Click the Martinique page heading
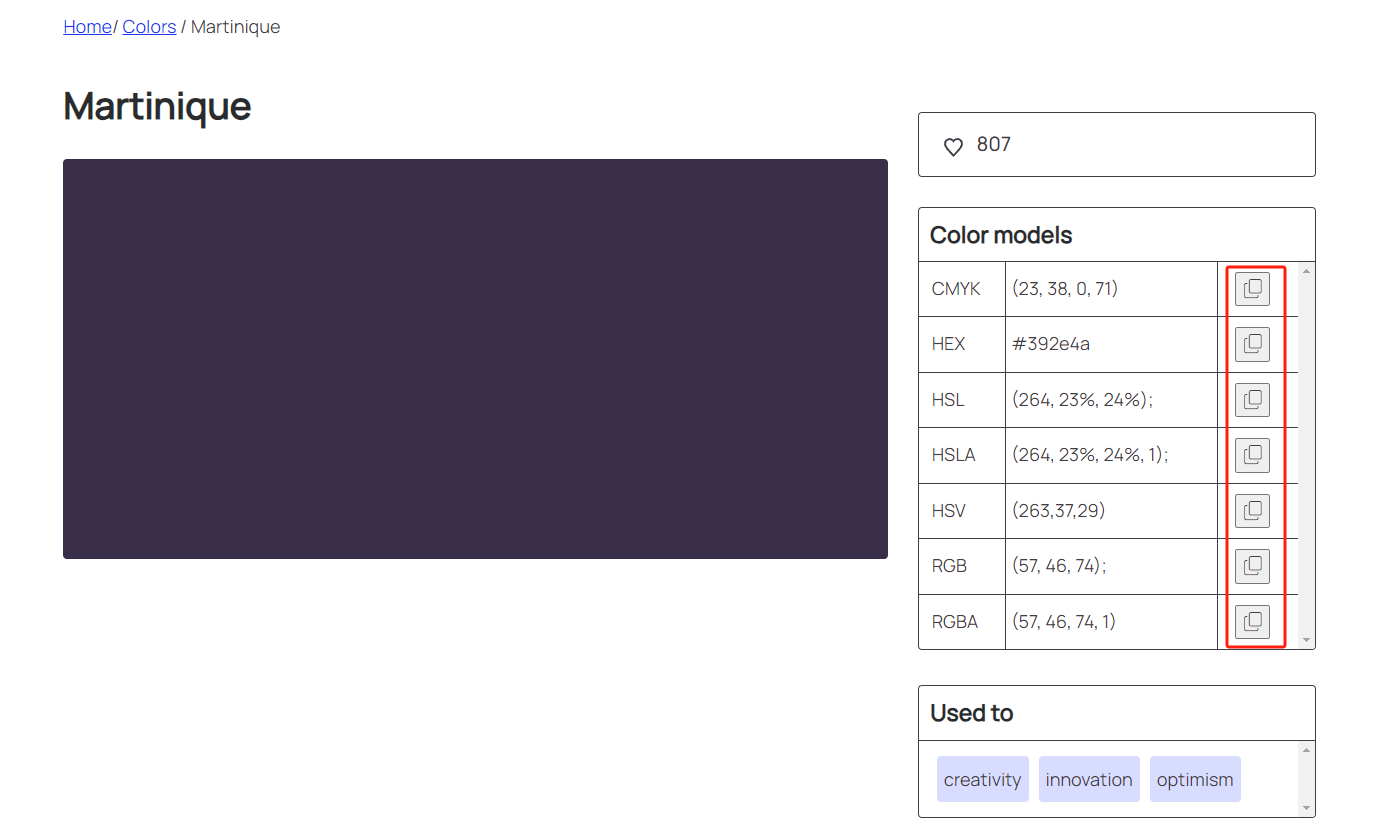This screenshot has height=827, width=1397. [157, 106]
